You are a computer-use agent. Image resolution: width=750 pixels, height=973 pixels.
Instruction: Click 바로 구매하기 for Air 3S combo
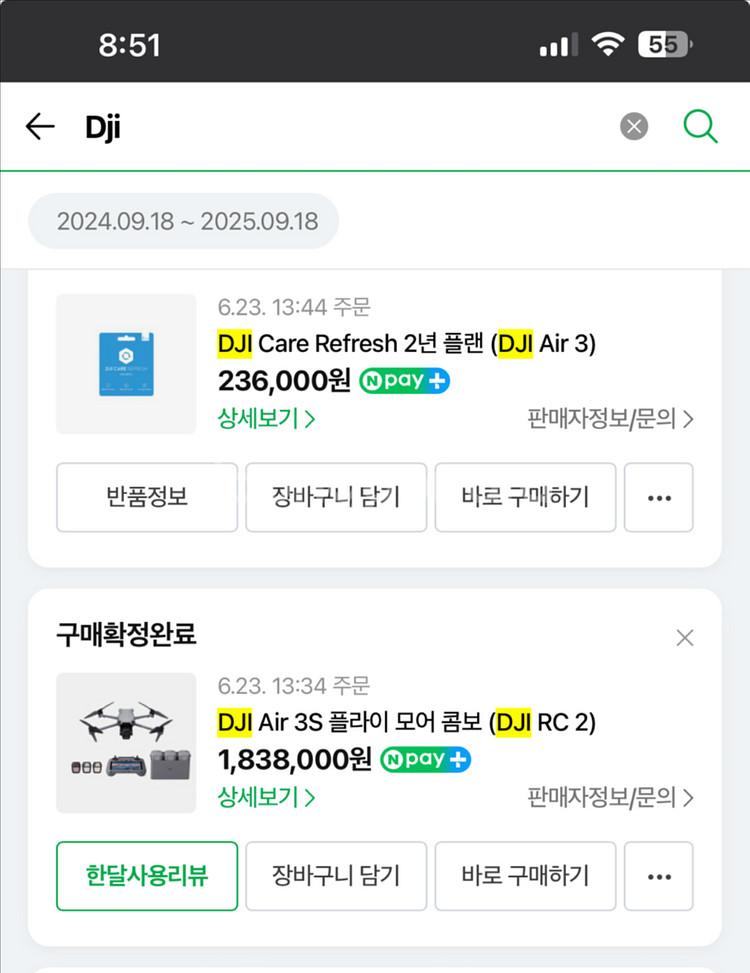pos(525,876)
